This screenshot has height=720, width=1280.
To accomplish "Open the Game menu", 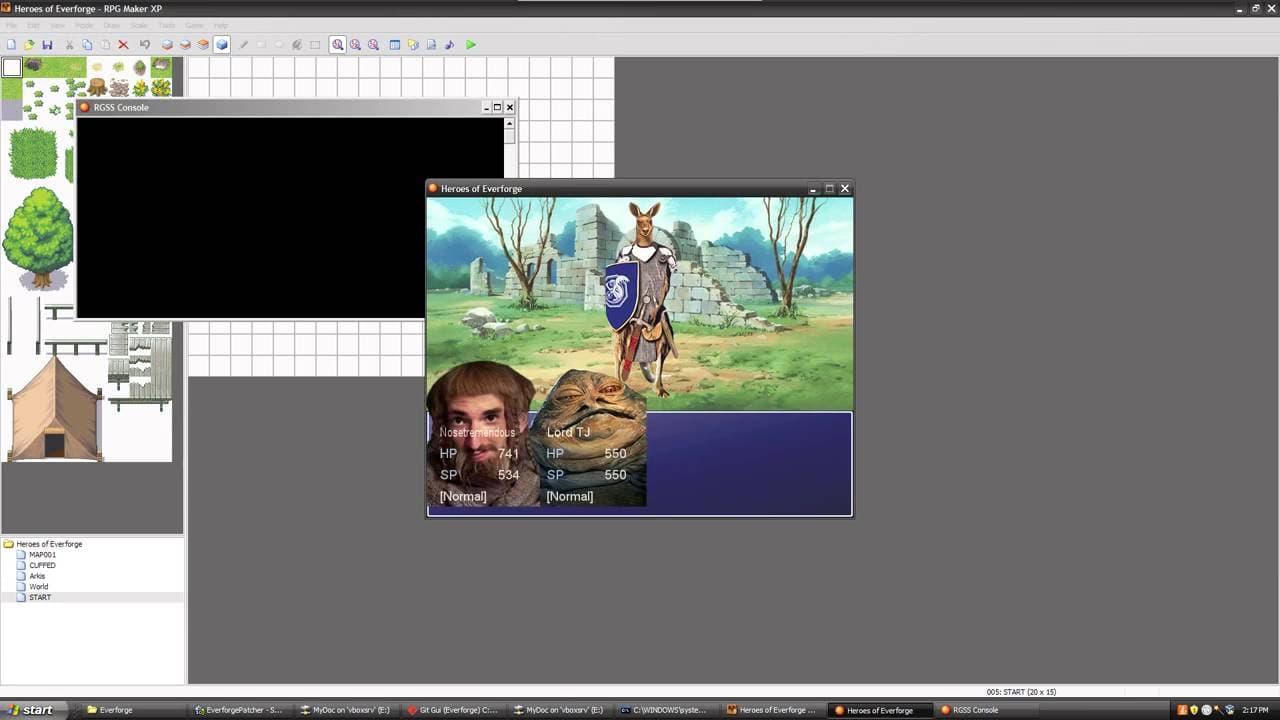I will pos(194,25).
